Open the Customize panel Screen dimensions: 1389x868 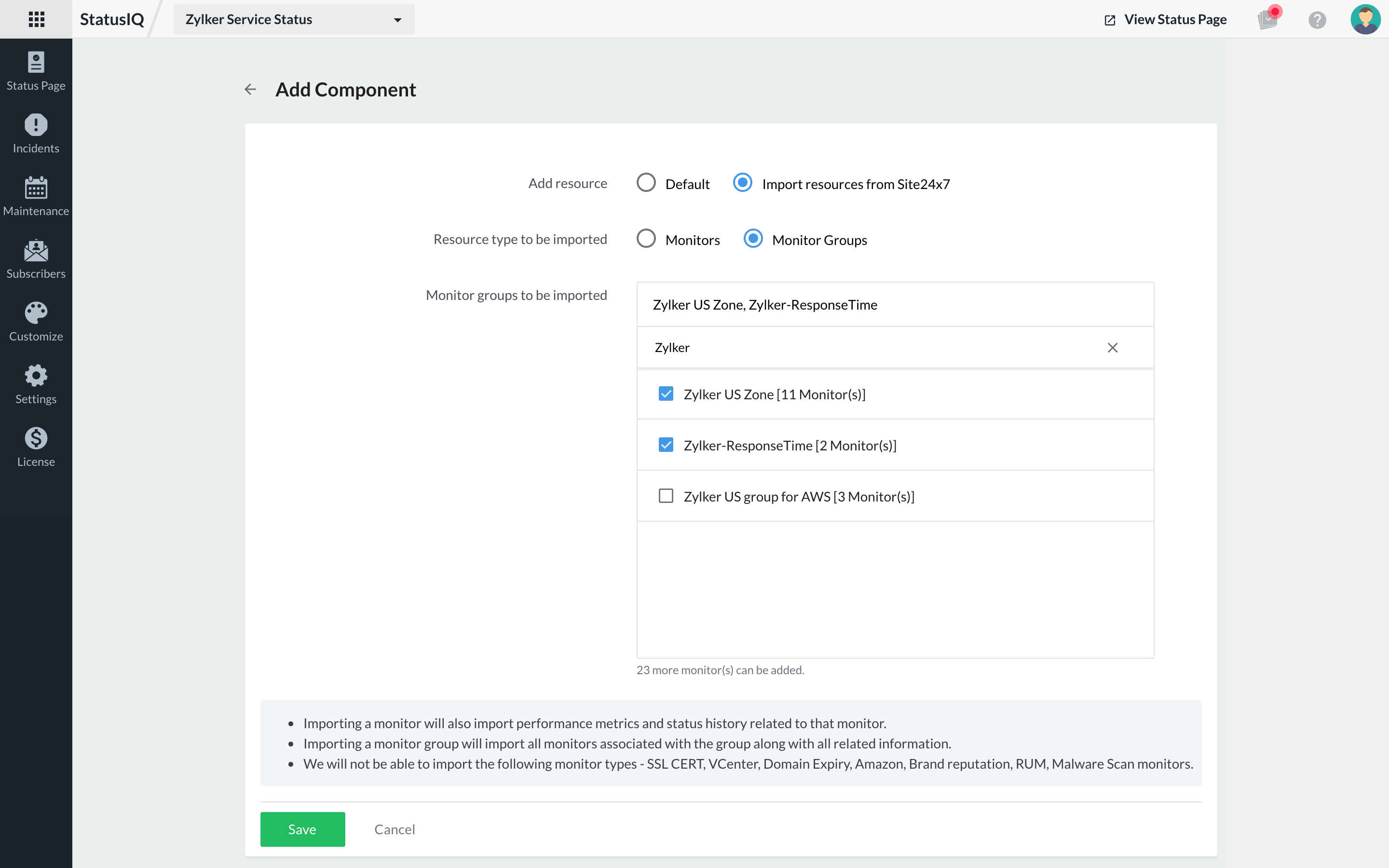(x=36, y=322)
